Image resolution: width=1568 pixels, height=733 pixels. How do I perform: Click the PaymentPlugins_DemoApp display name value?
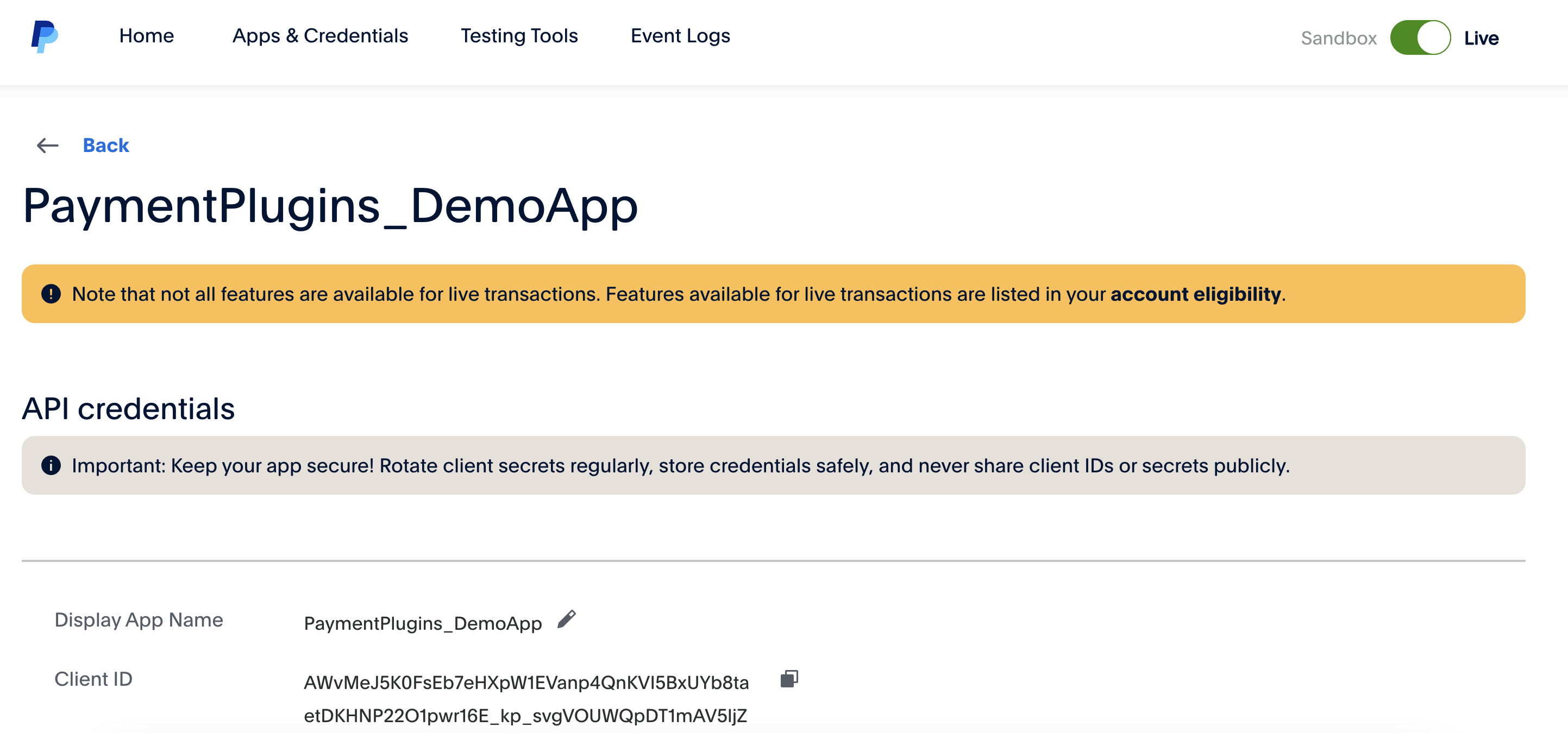point(423,623)
